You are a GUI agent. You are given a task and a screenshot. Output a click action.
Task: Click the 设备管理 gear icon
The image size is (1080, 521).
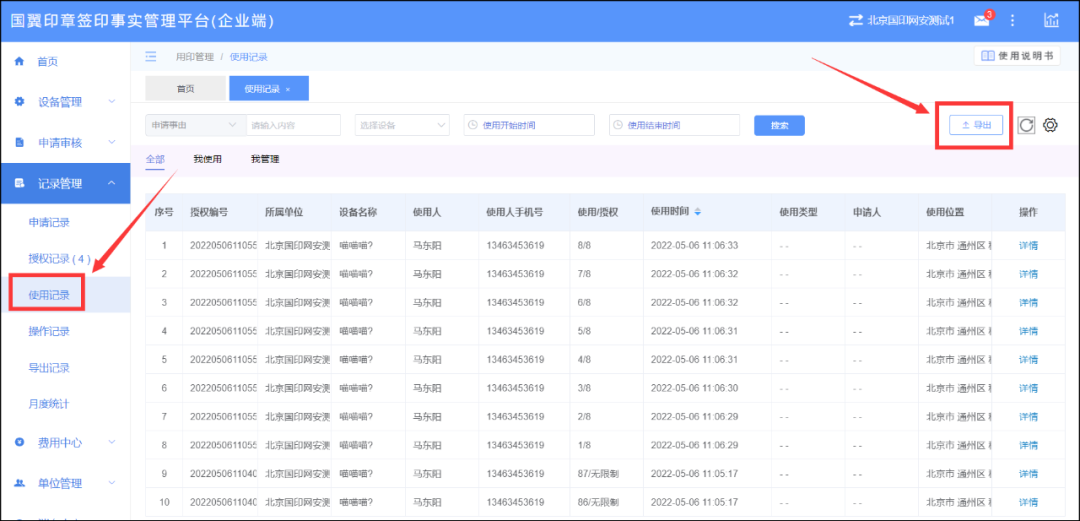[x=19, y=102]
